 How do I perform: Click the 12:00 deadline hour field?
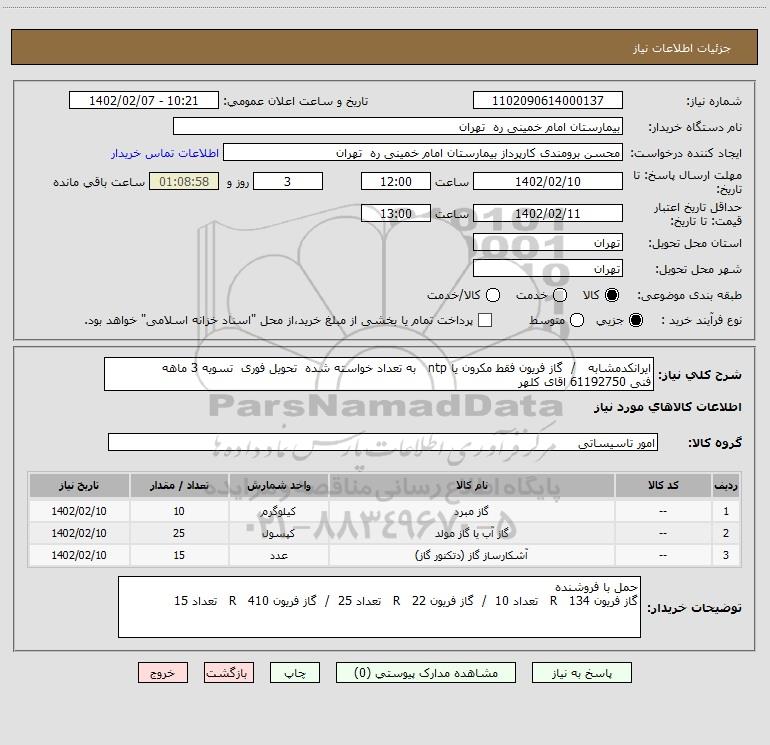click(x=396, y=181)
